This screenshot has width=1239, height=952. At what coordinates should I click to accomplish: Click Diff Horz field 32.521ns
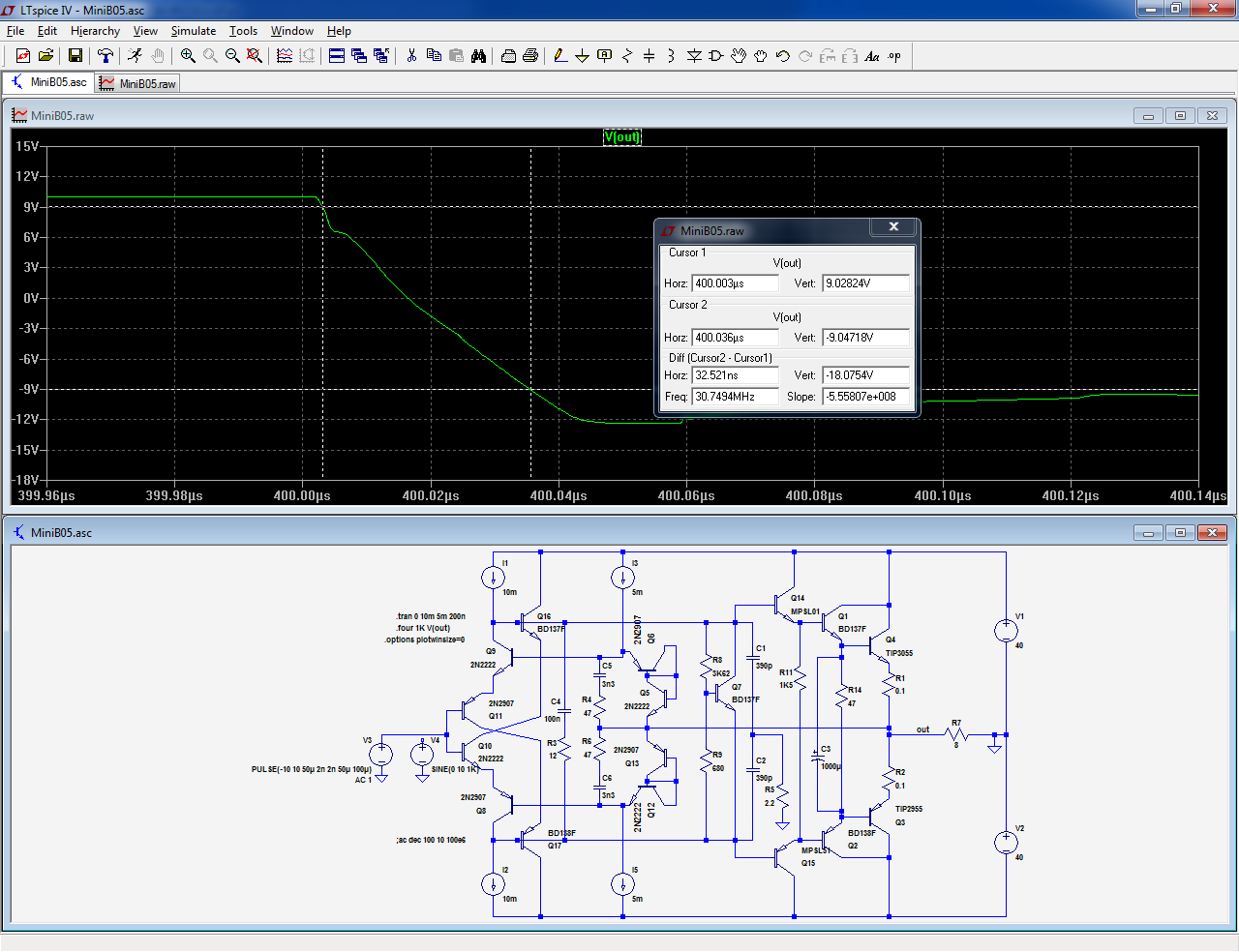[735, 375]
